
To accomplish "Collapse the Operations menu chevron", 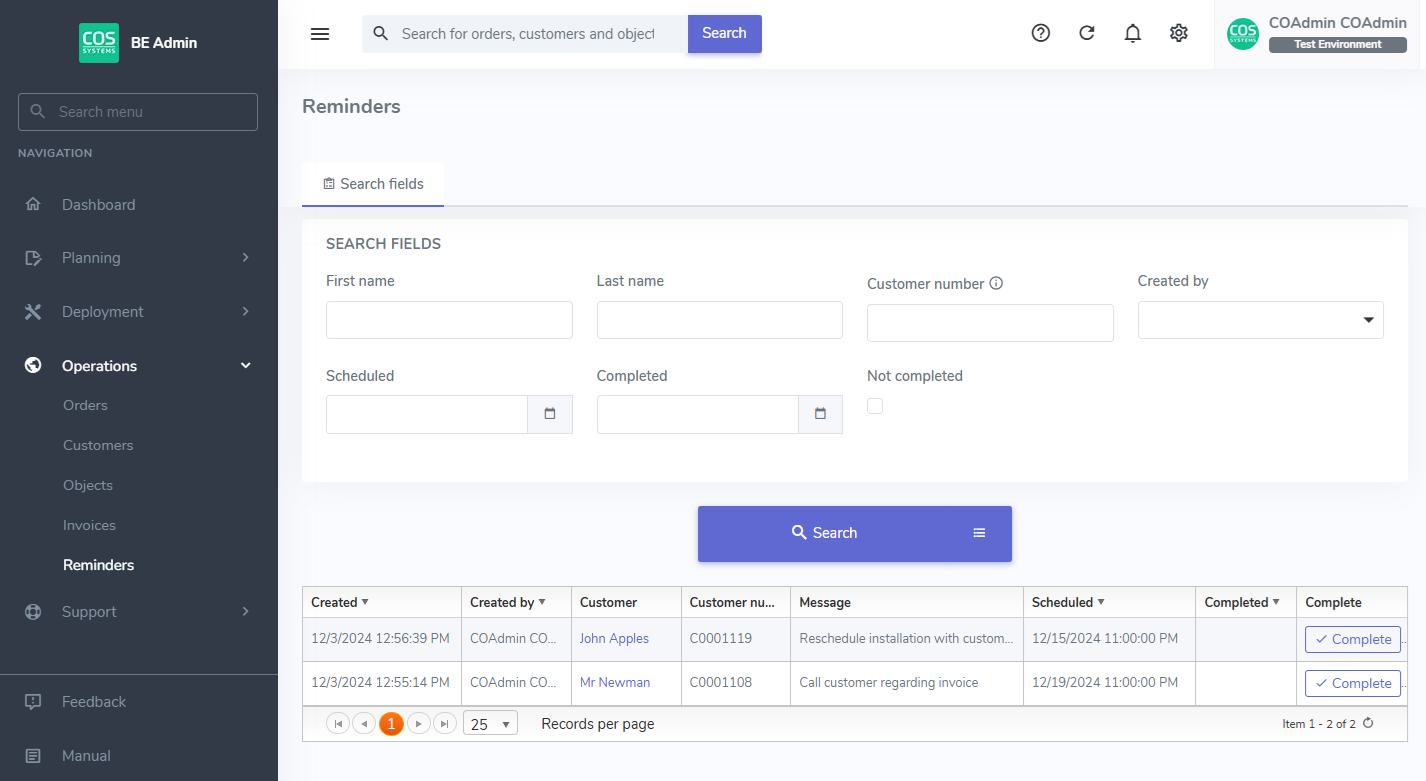I will 245,366.
